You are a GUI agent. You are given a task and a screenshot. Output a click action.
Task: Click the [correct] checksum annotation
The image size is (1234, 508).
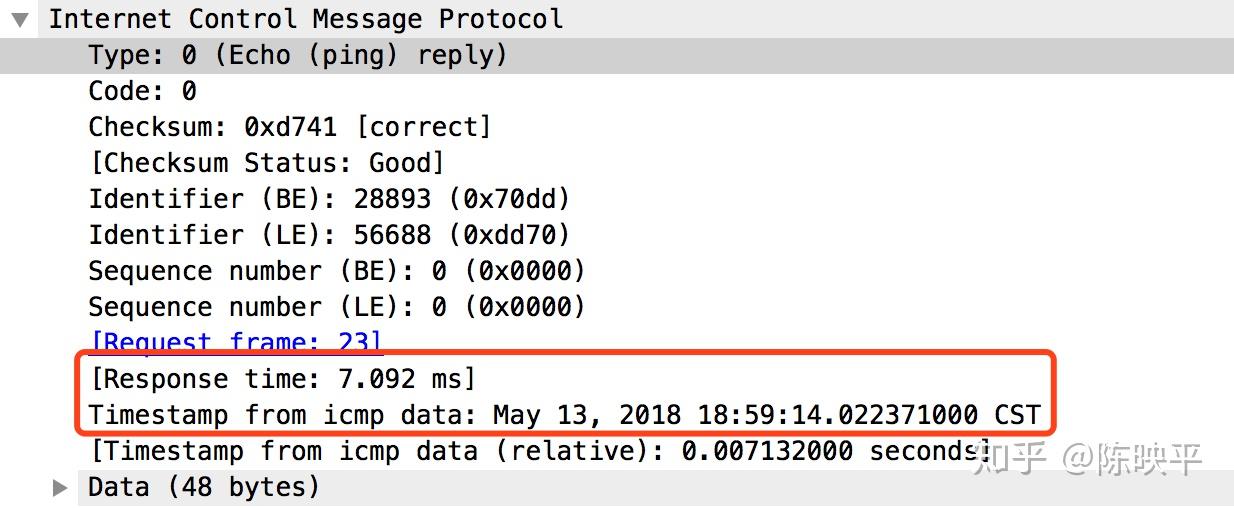(x=424, y=127)
